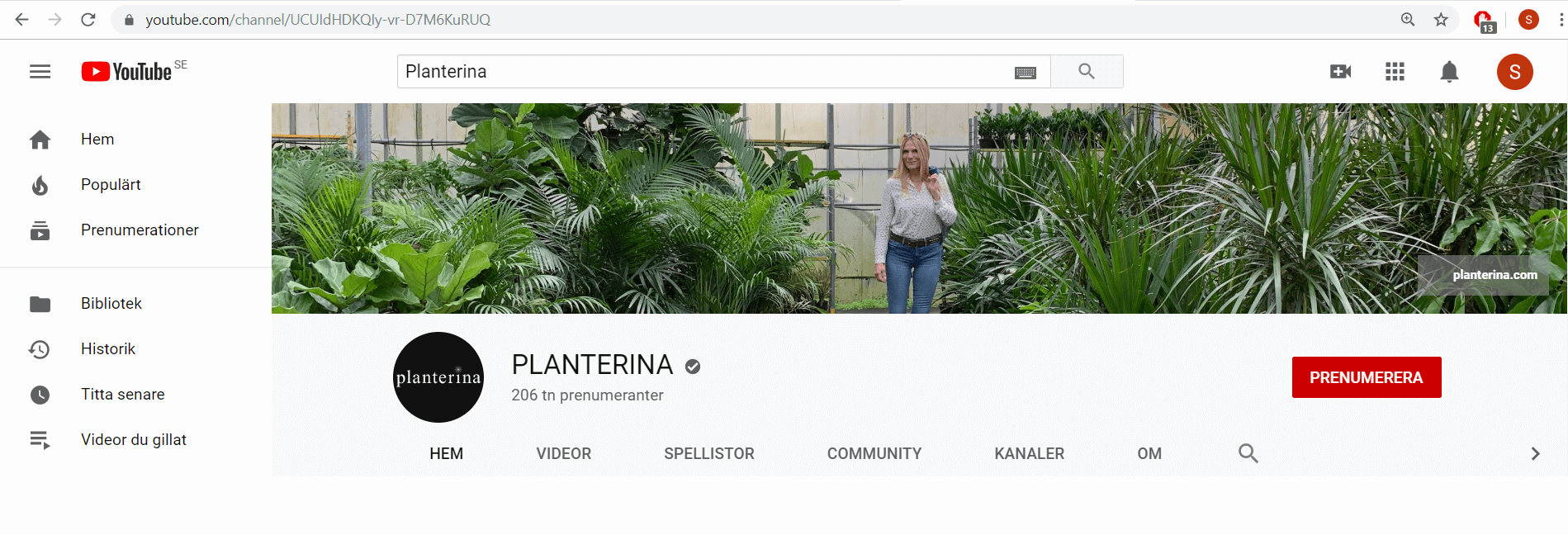Subscribe with the PRENUMERERA button

click(x=1366, y=377)
